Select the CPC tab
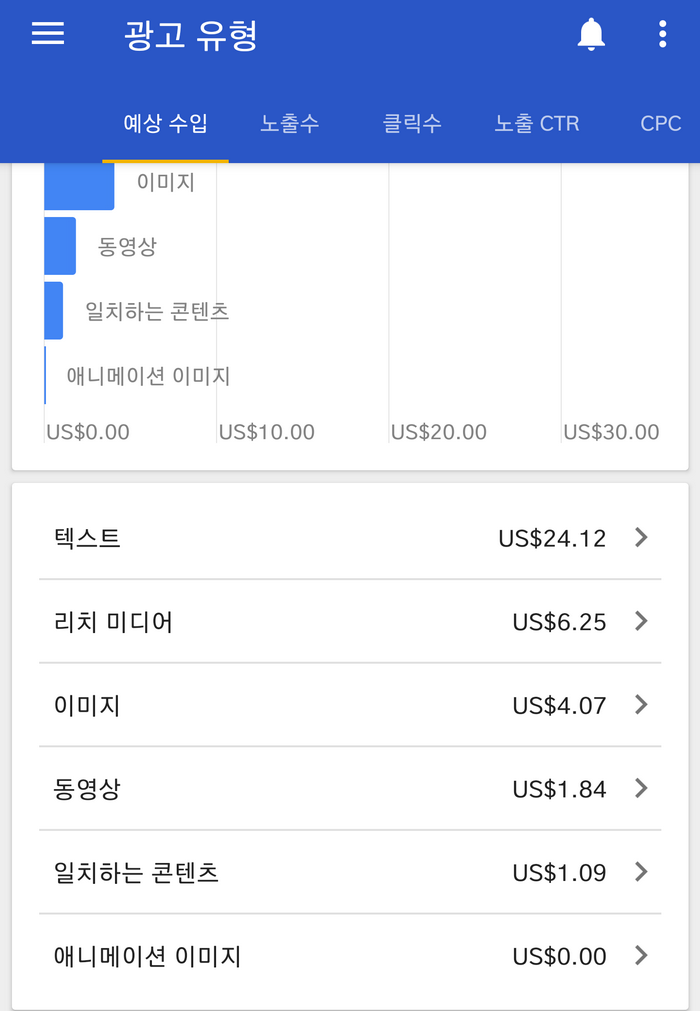This screenshot has width=700, height=1011. (x=661, y=123)
